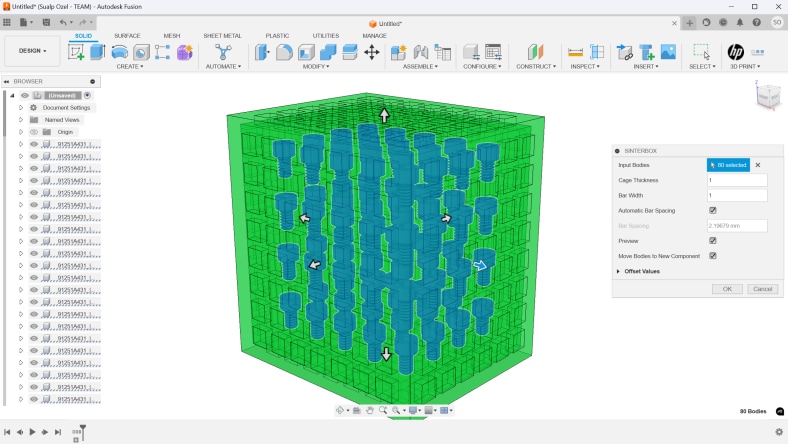This screenshot has height=444, width=788.
Task: Switch to the UTILITIES tab
Action: [326, 36]
